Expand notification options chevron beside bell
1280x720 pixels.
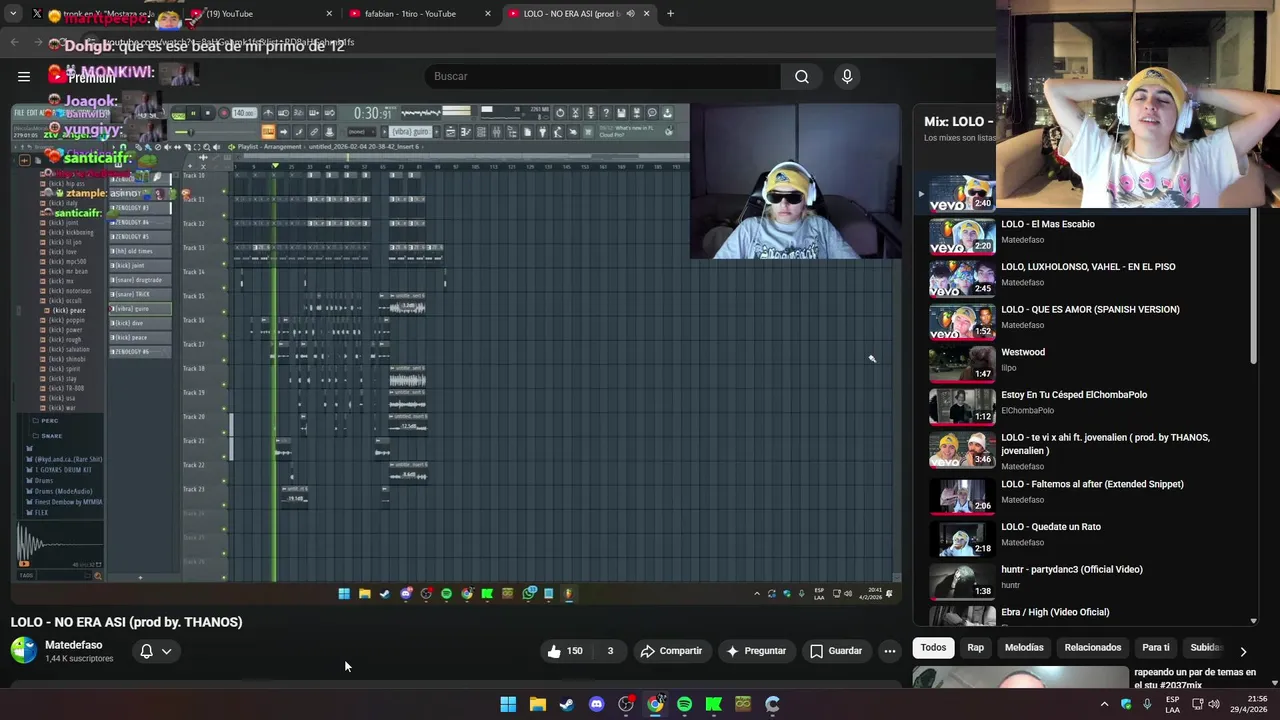(167, 651)
